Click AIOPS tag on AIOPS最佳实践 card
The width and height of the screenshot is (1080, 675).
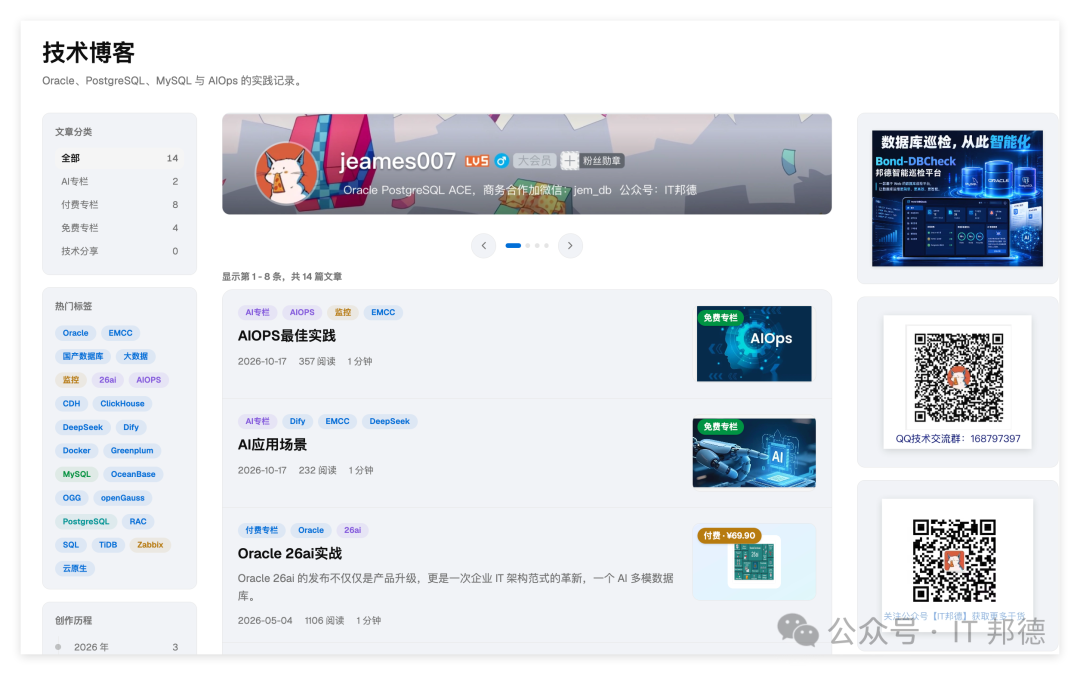pyautogui.click(x=302, y=312)
